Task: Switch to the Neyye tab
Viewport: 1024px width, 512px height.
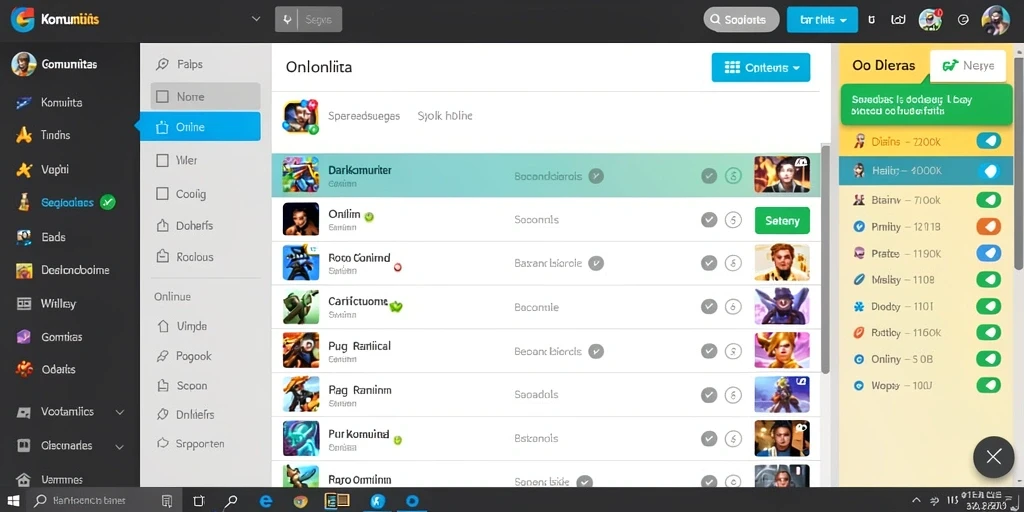Action: tap(968, 65)
